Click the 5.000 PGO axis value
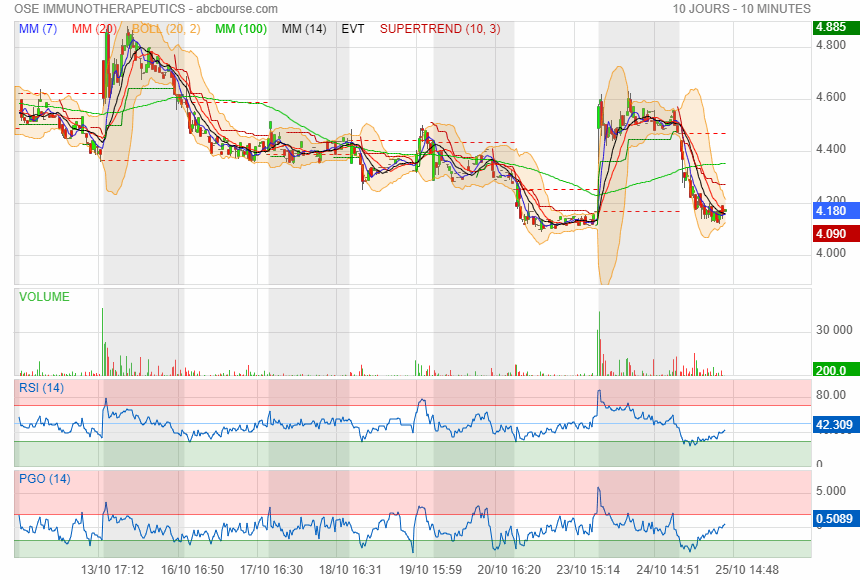Image resolution: width=860 pixels, height=580 pixels. pos(831,491)
